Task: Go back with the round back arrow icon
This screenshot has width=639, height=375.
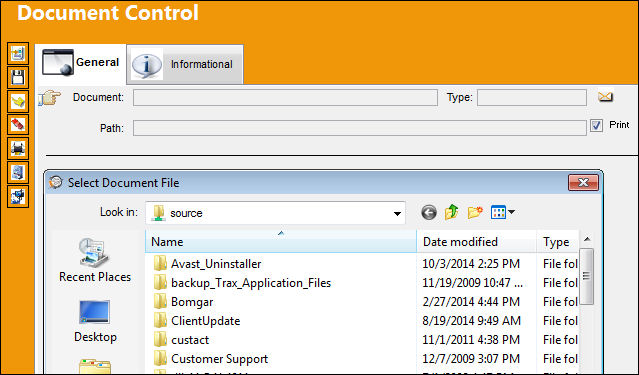Action: (429, 212)
